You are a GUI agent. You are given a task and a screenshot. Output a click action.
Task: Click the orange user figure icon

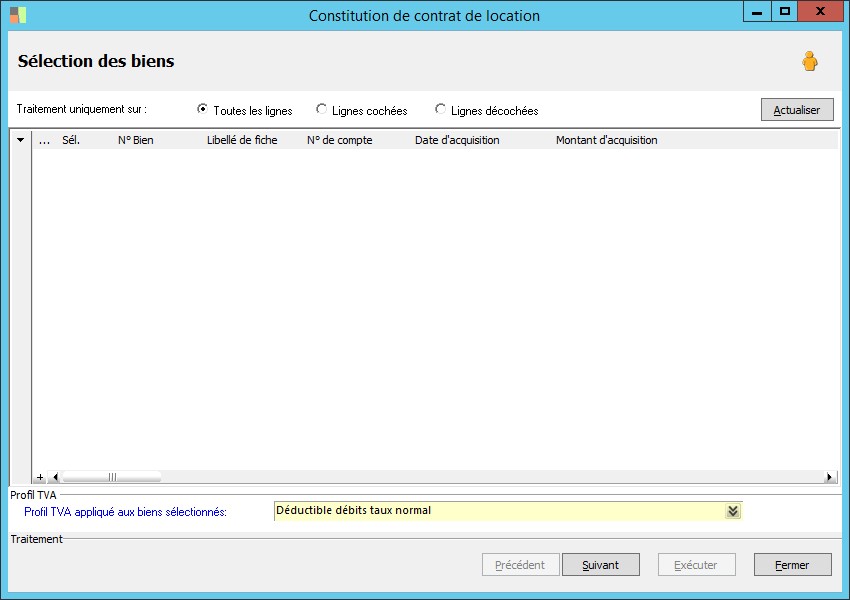[x=810, y=61]
